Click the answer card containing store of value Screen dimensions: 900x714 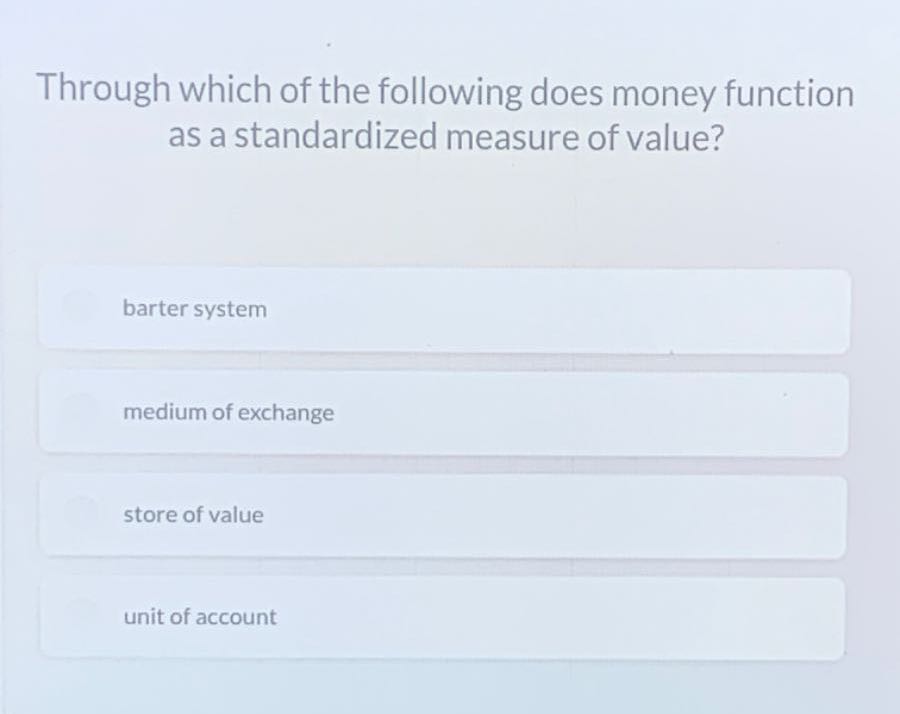(440, 515)
